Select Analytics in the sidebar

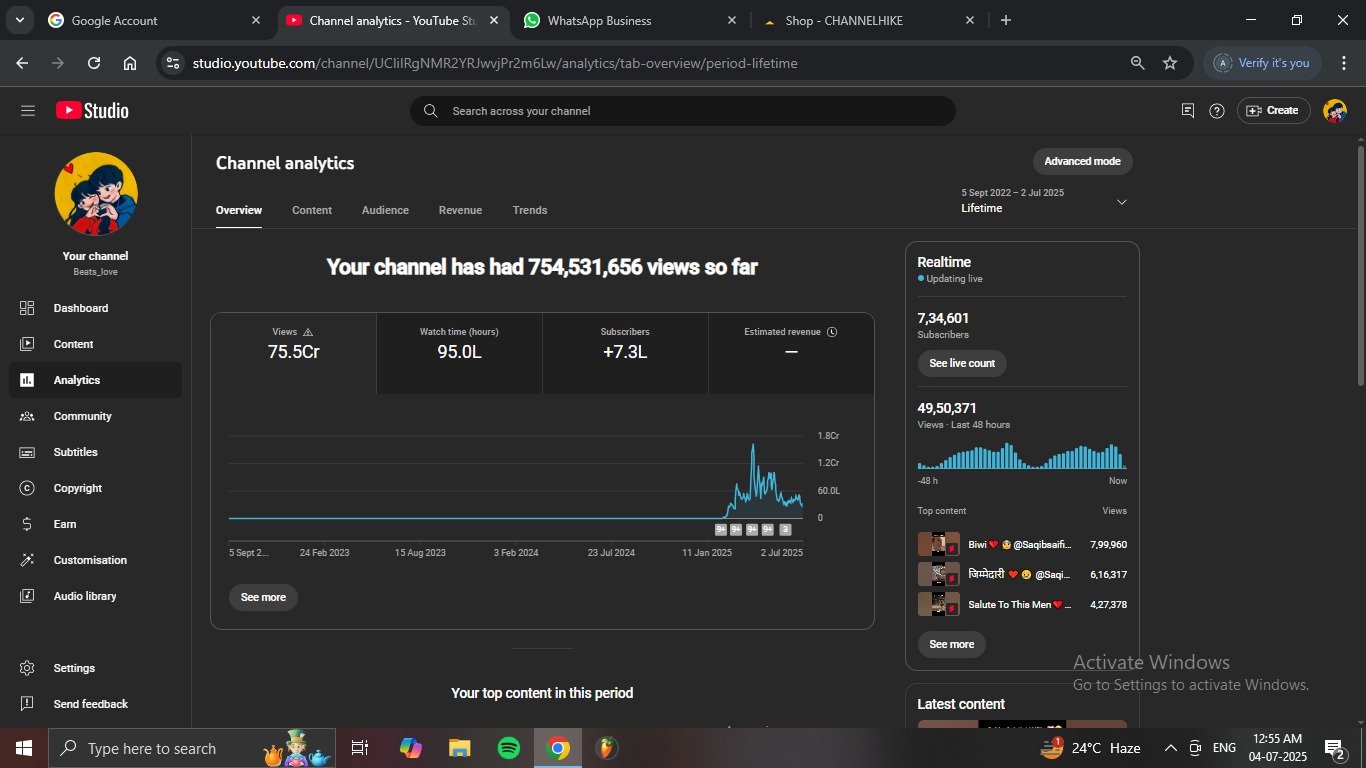pyautogui.click(x=95, y=380)
